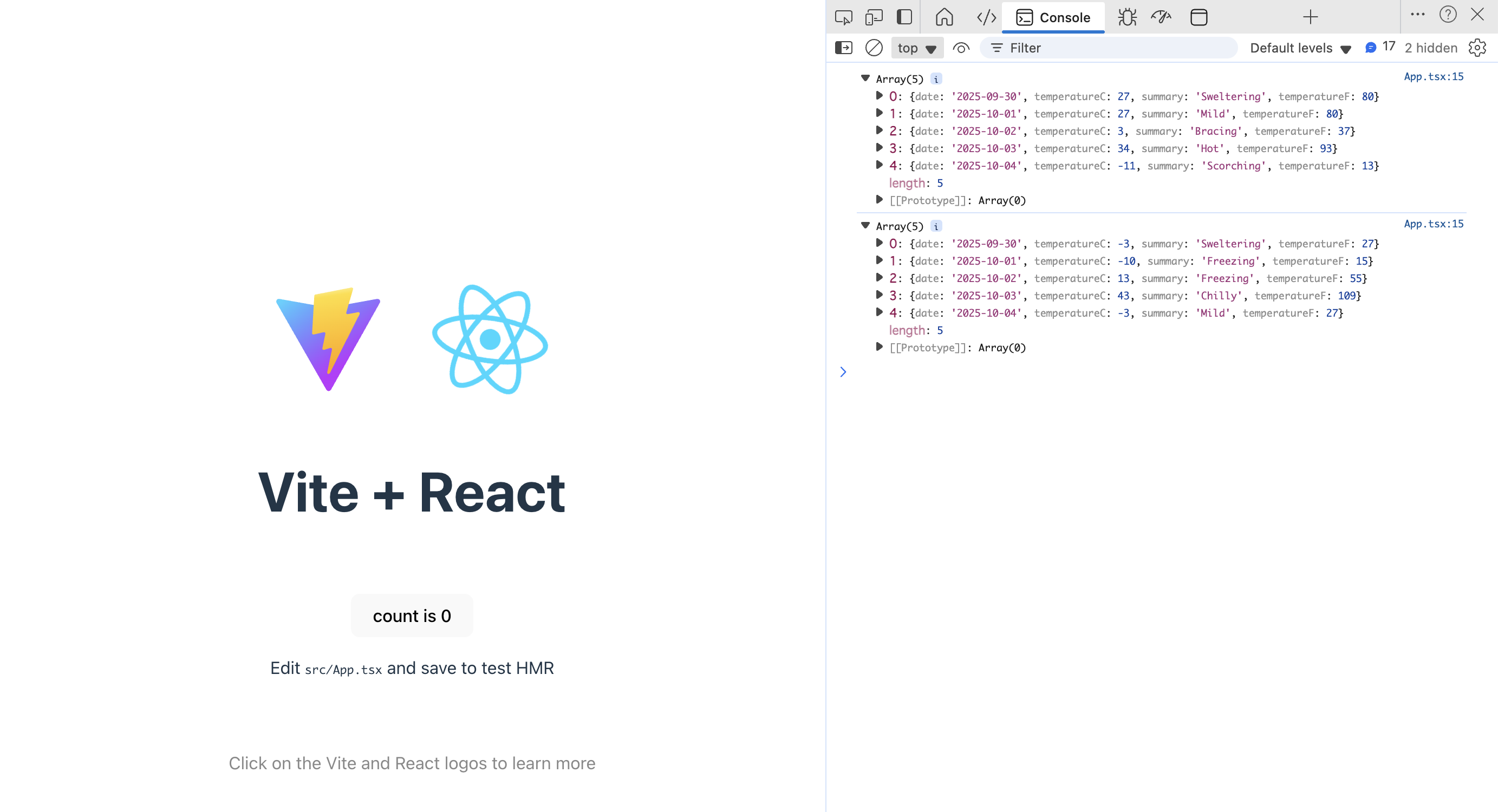Open the top context dropdown
The image size is (1498, 812).
[916, 48]
